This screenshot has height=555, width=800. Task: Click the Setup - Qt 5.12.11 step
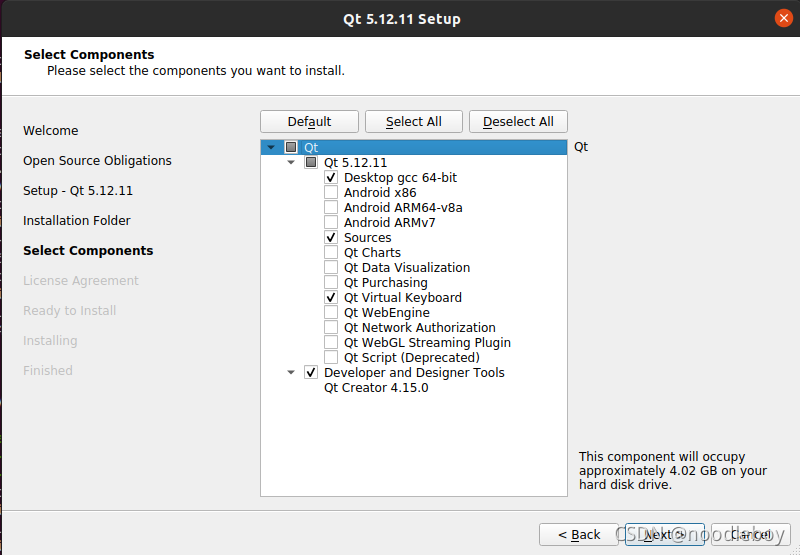pos(78,191)
